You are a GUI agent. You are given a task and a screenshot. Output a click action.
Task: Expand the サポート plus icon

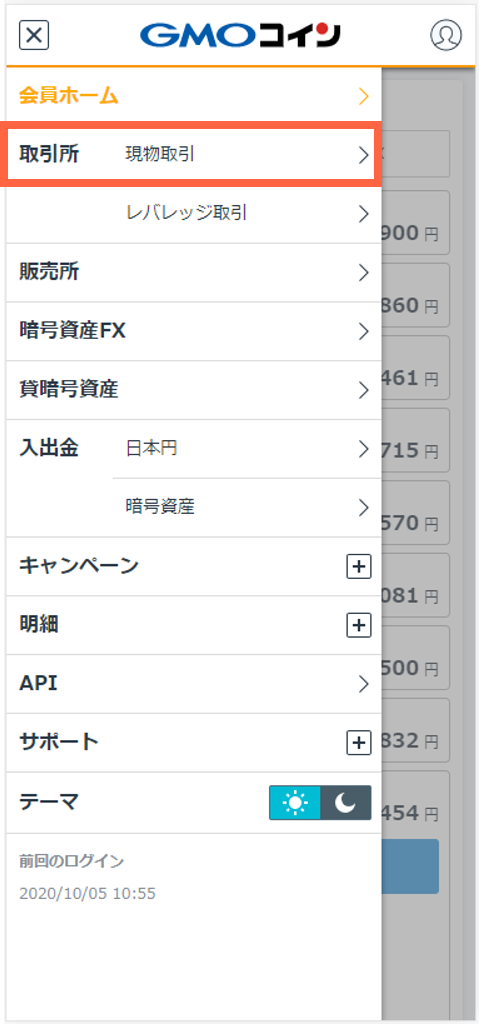[x=358, y=743]
